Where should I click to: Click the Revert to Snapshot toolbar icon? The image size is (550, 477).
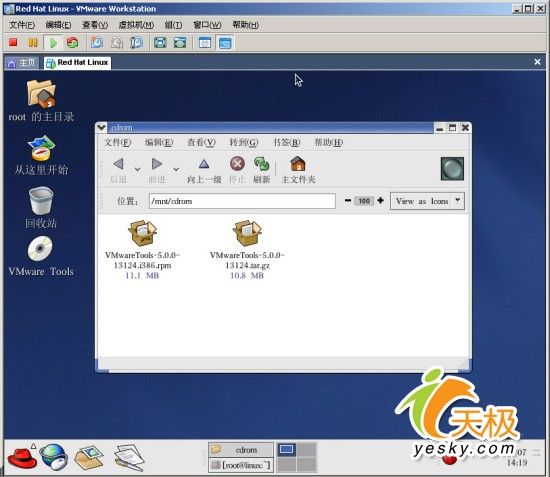(117, 43)
